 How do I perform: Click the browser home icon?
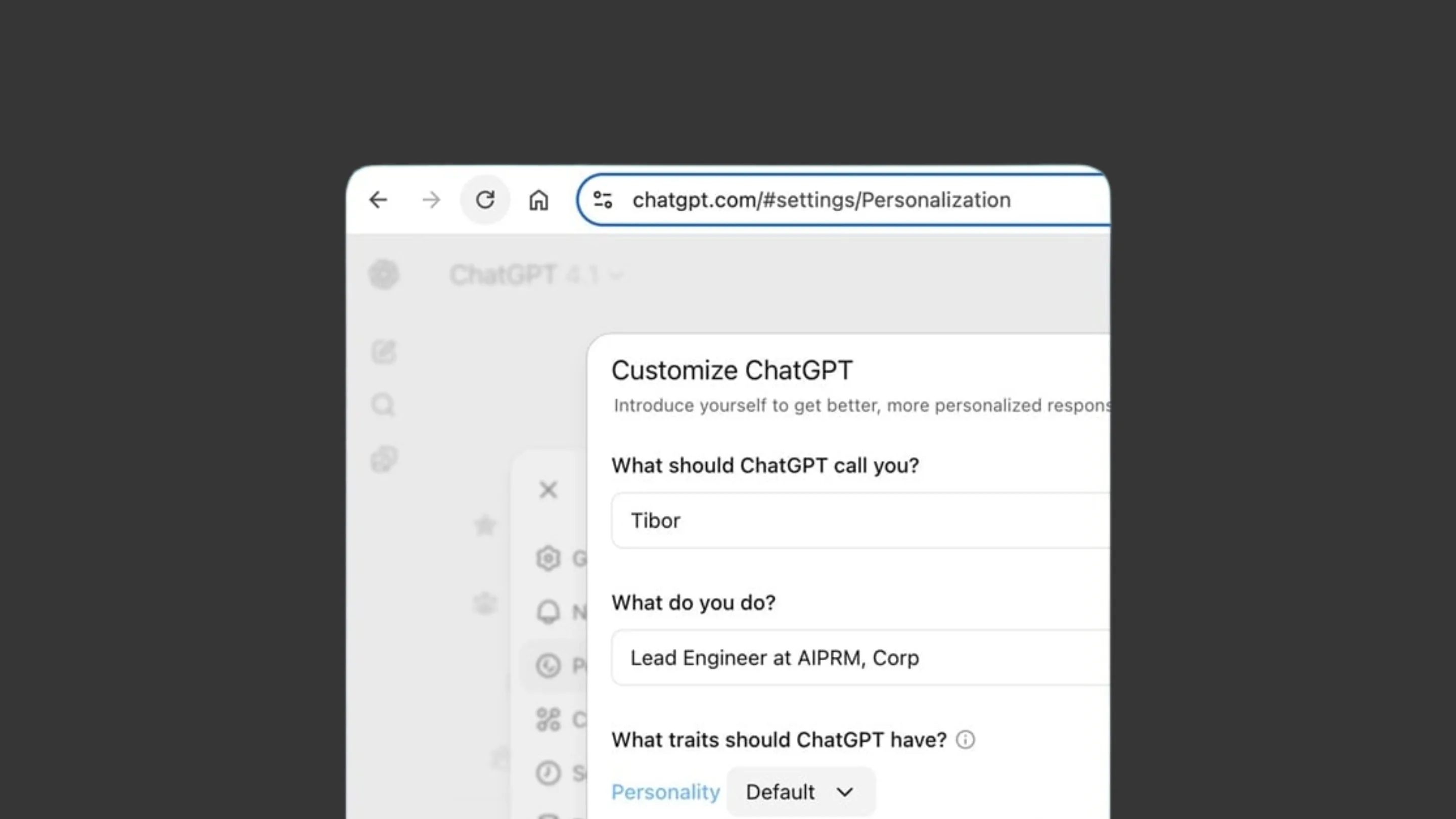tap(538, 200)
